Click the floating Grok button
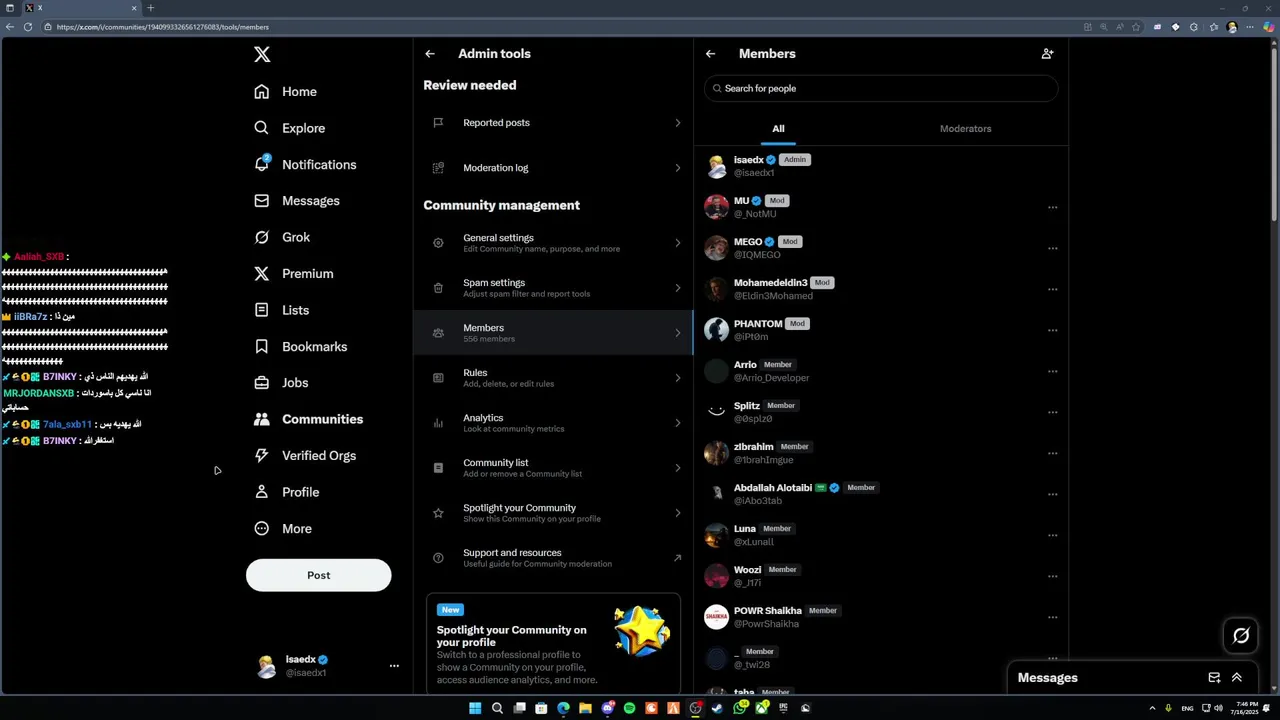 coord(1241,635)
